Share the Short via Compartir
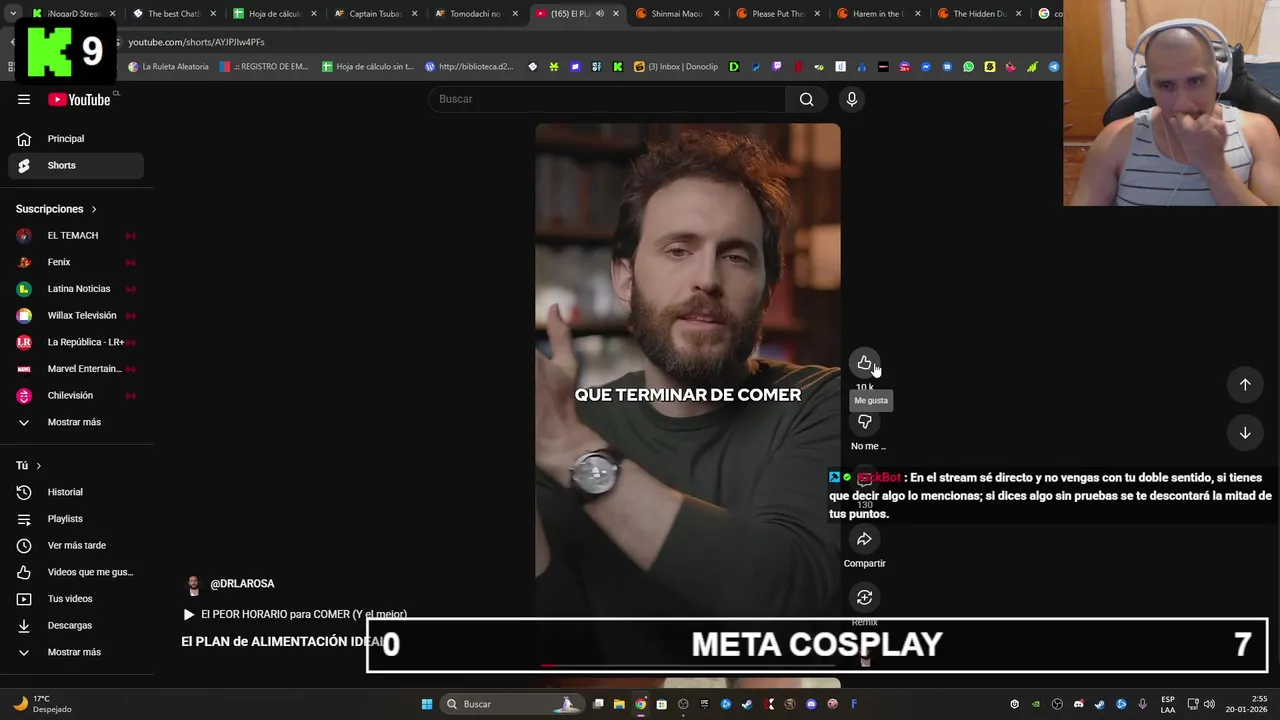The width and height of the screenshot is (1280, 720). [x=865, y=539]
